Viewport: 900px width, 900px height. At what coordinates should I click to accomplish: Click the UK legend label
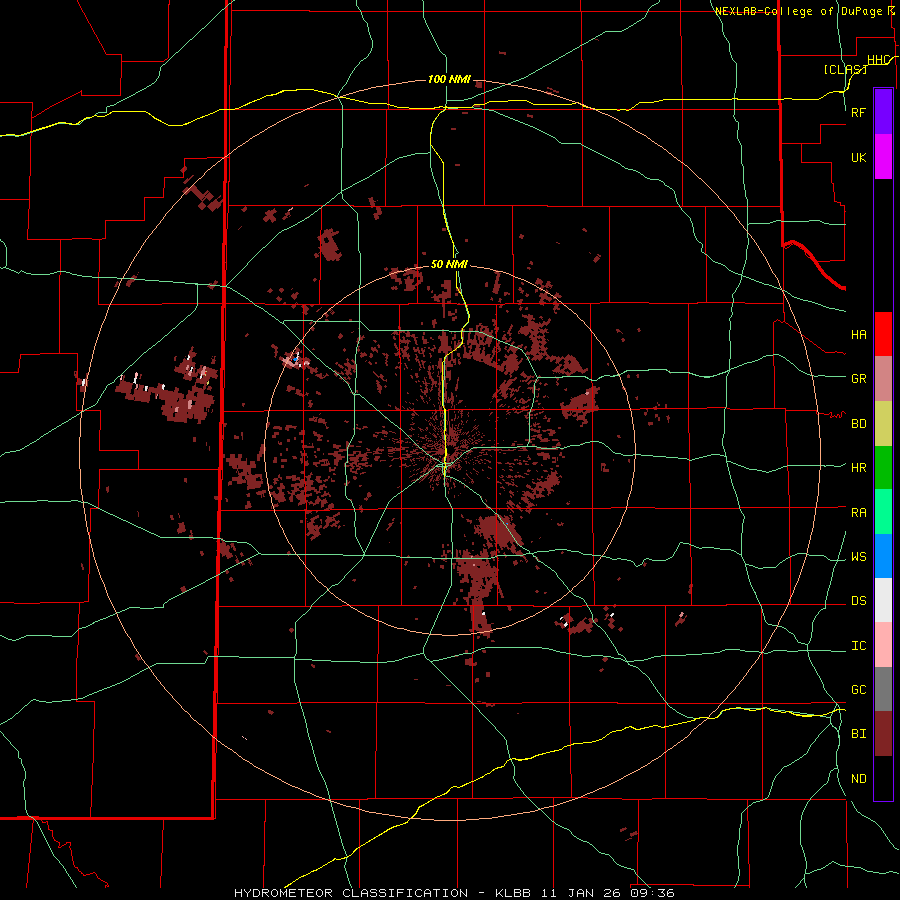(x=858, y=157)
